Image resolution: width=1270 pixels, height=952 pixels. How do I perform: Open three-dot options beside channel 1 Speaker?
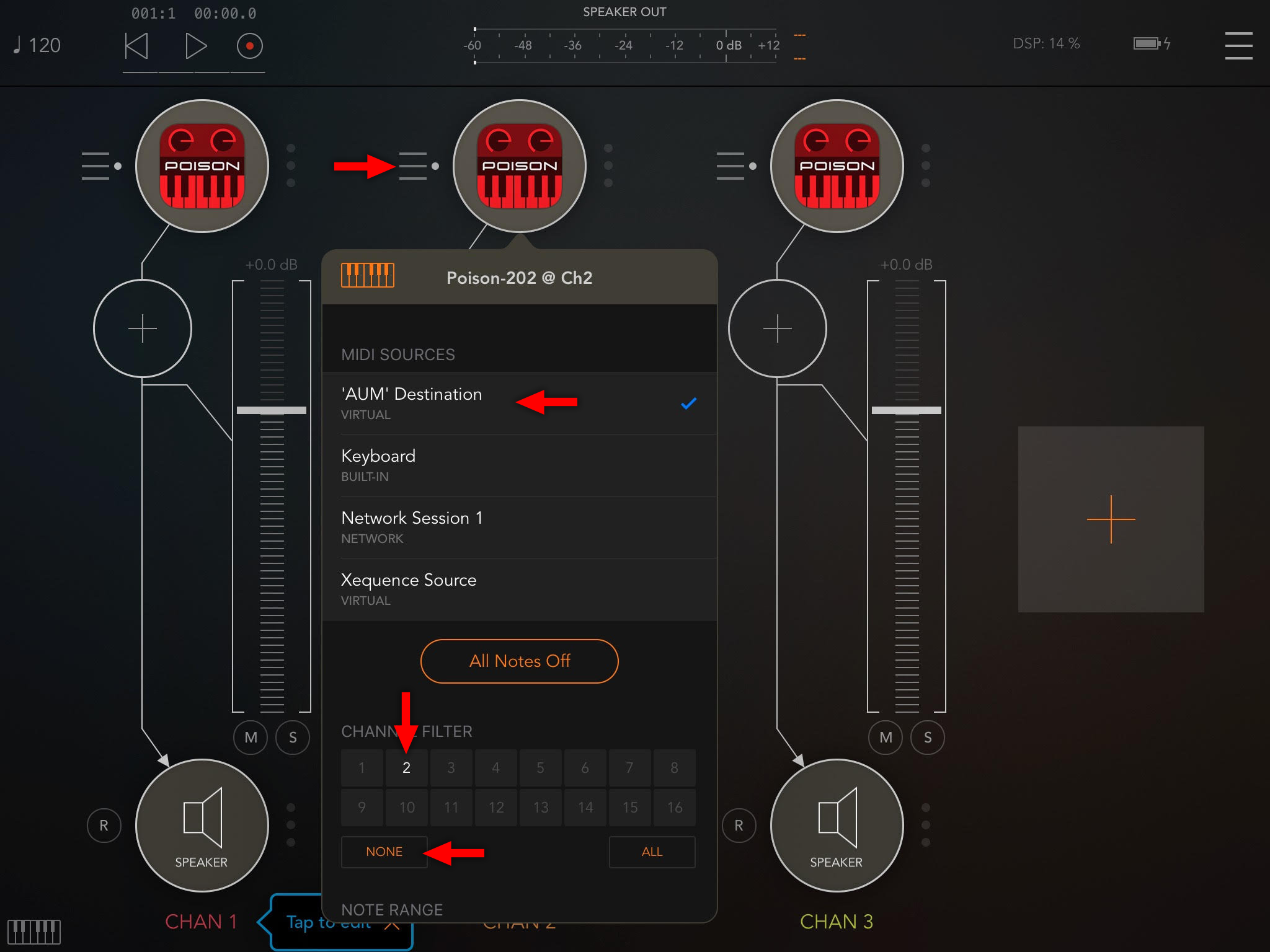[291, 825]
